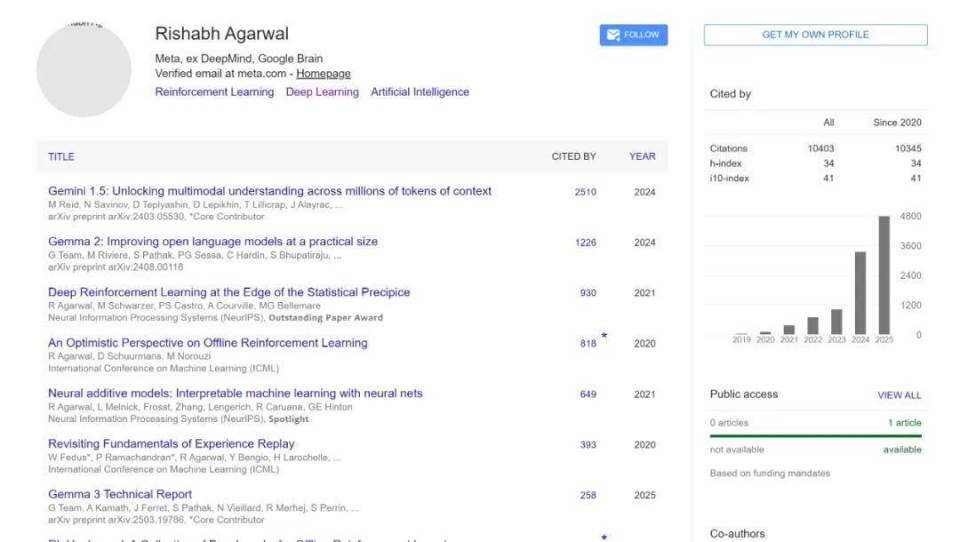This screenshot has height=542, width=960.
Task: Select the Deep Learning interest tag
Action: click(x=322, y=92)
